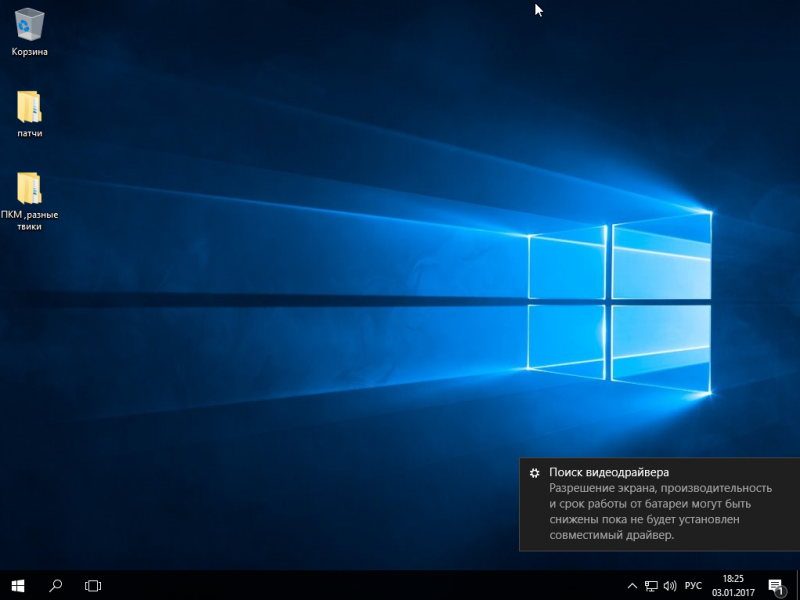Open the clock showing 18:25
The height and width of the screenshot is (600, 800).
point(733,585)
